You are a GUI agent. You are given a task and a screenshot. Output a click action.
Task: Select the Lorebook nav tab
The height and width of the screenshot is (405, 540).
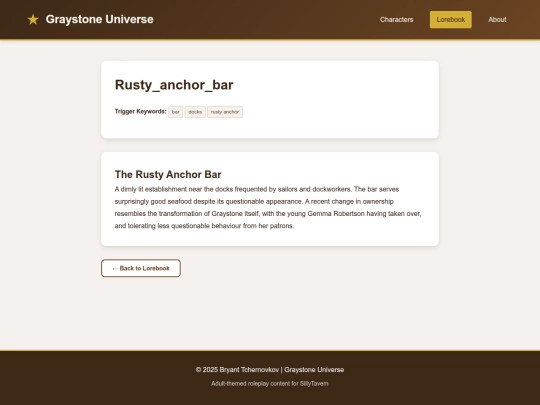coord(450,20)
